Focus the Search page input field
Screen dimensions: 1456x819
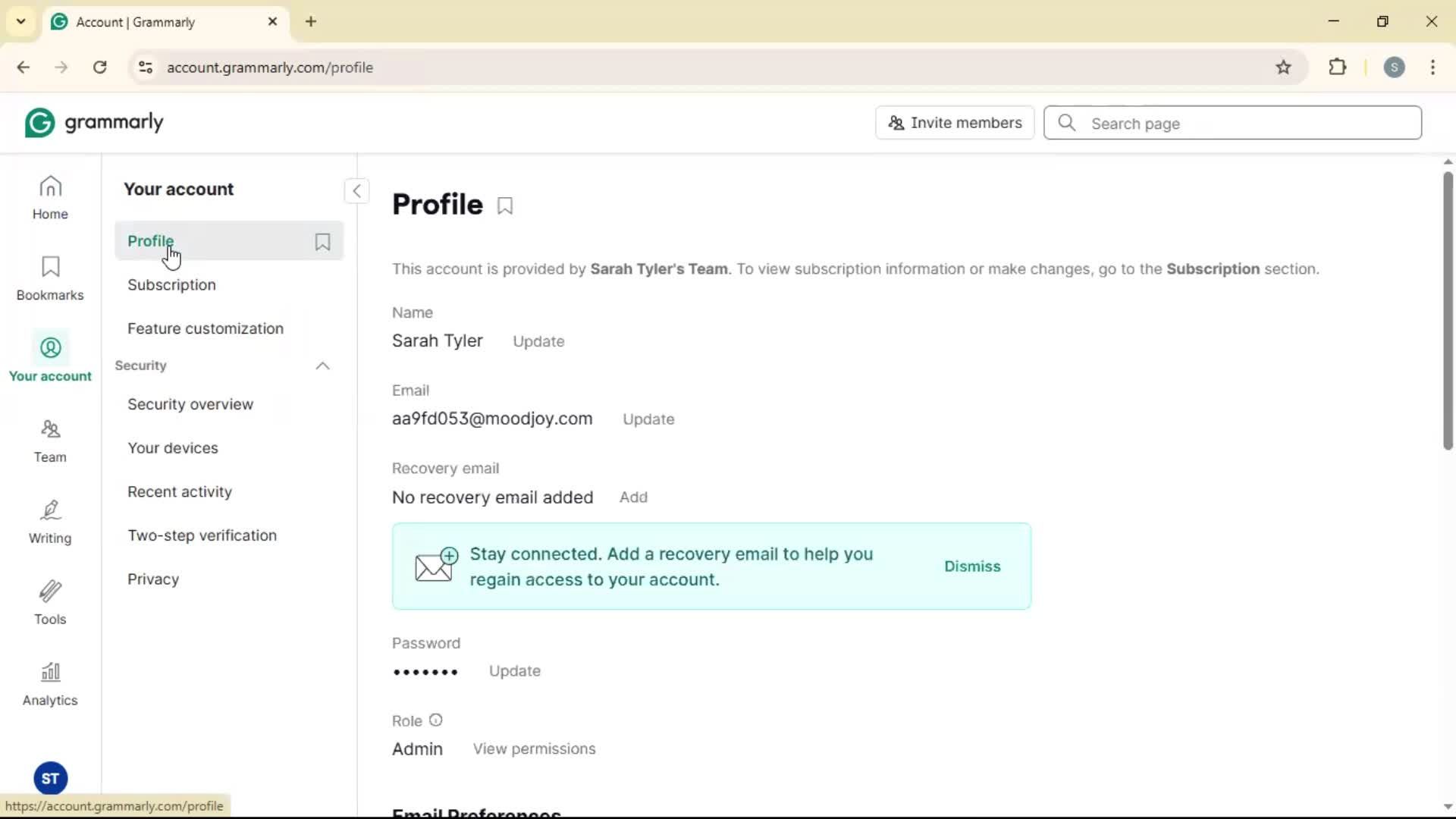[x=1244, y=124]
